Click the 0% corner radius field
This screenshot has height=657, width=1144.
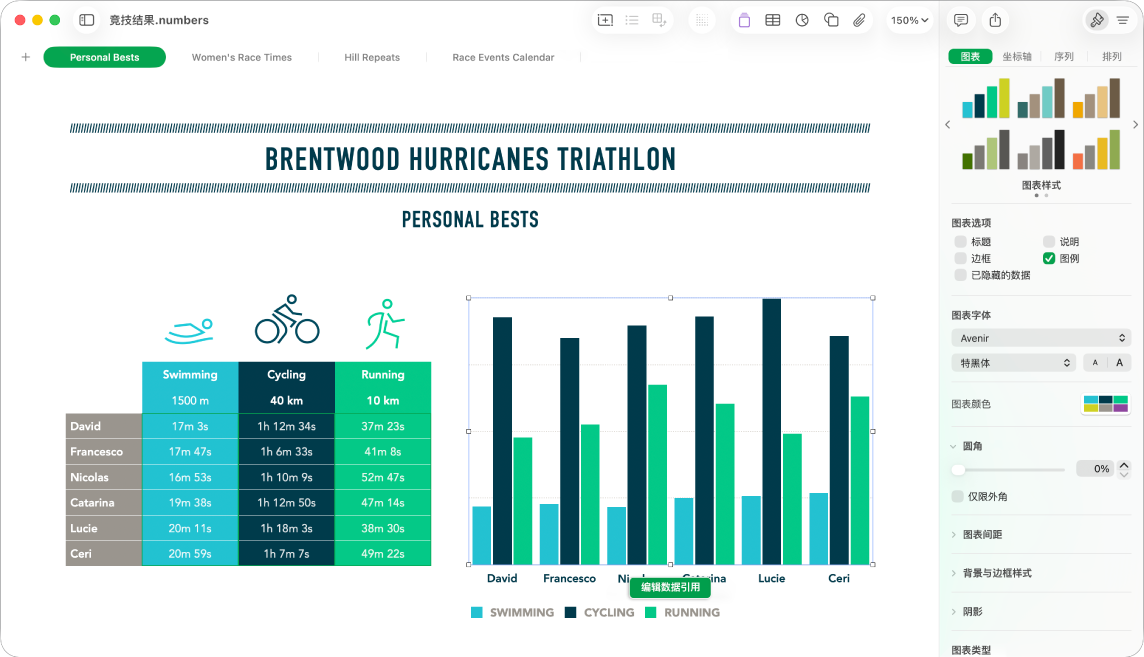(x=1096, y=469)
